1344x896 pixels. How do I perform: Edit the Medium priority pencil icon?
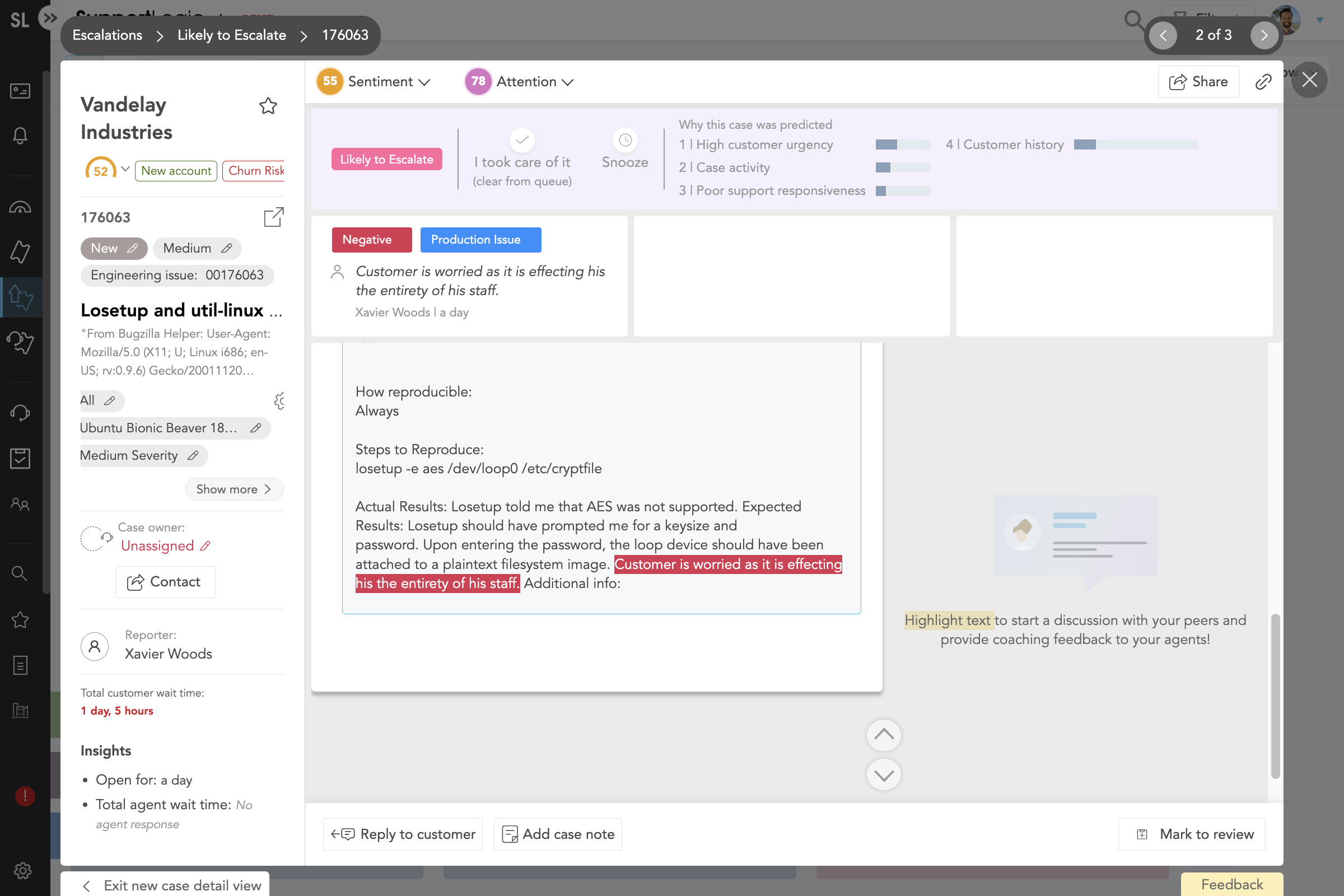click(x=226, y=248)
